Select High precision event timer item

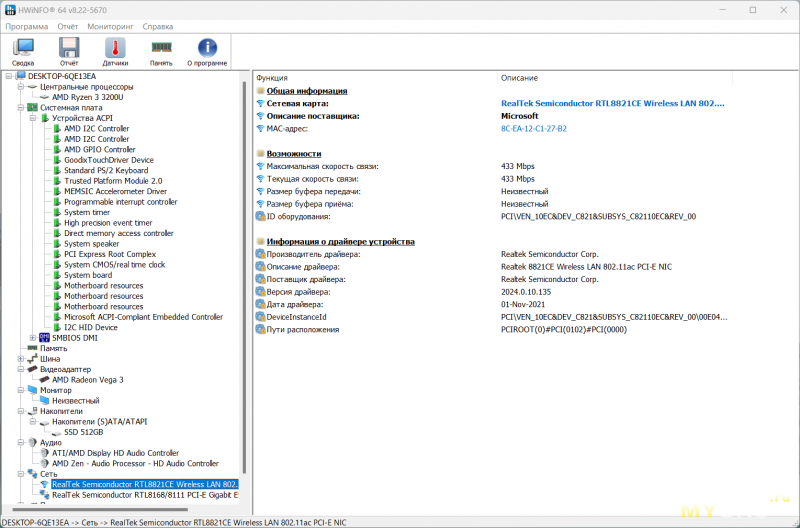point(108,223)
